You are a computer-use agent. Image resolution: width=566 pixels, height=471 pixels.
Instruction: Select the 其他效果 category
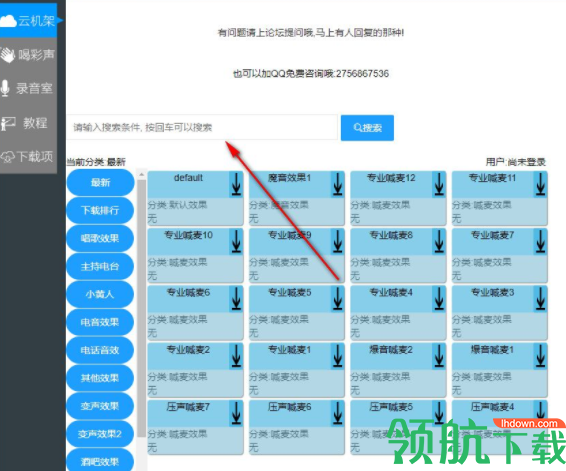100,378
